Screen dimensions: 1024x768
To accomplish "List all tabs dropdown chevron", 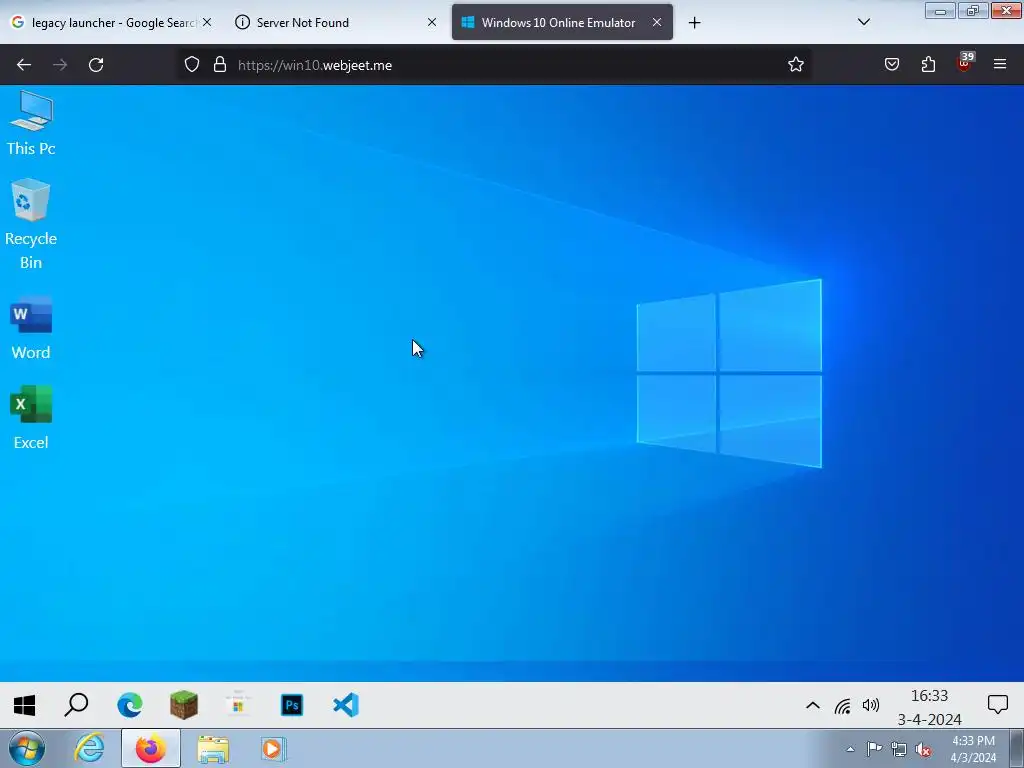I will pyautogui.click(x=864, y=23).
